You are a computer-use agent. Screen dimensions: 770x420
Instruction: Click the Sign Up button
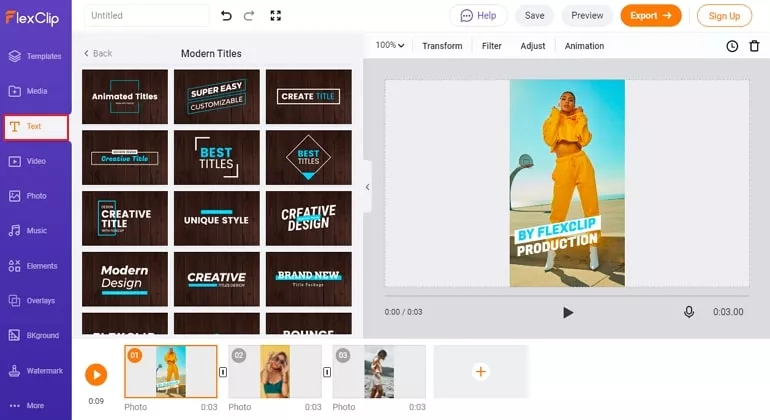pyautogui.click(x=724, y=16)
